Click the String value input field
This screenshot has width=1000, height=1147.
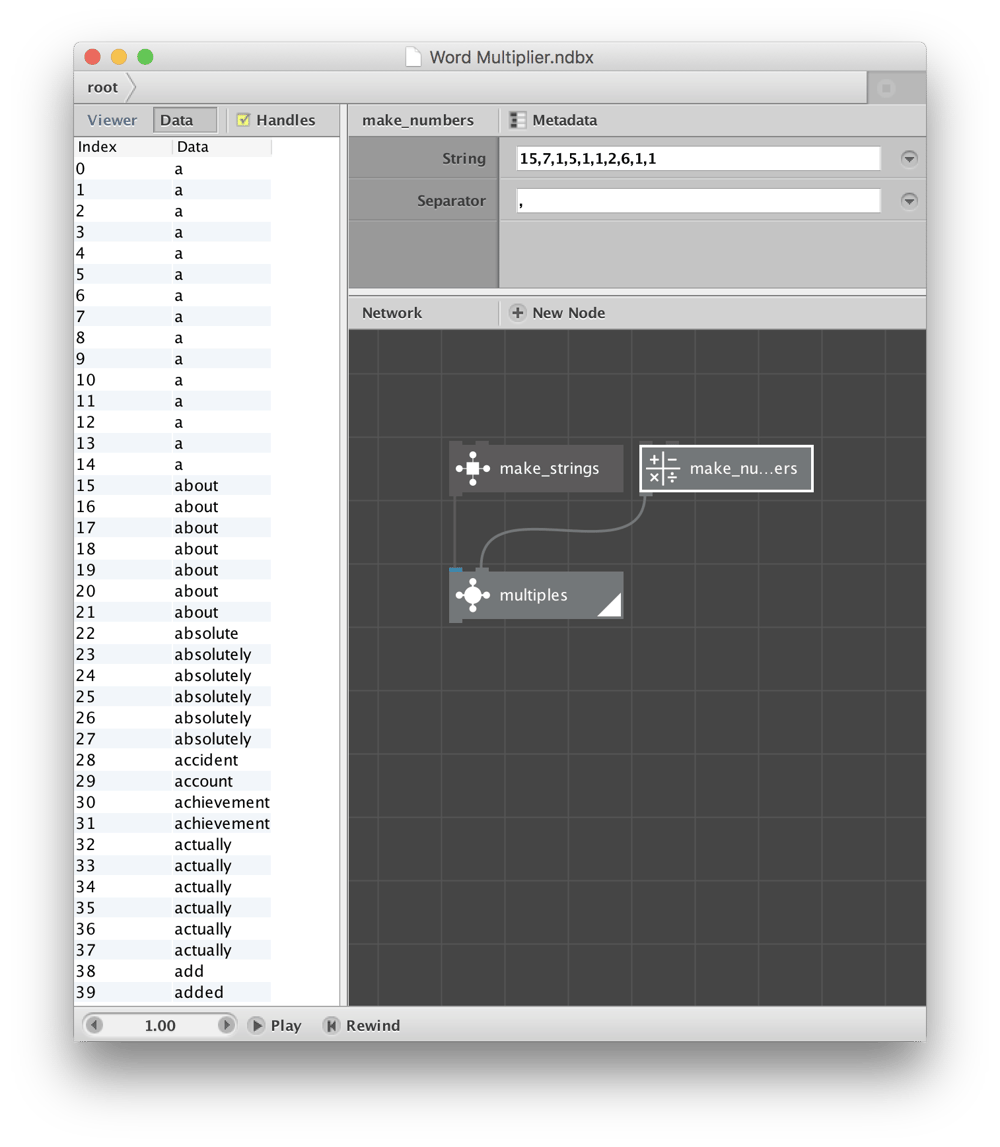click(698, 159)
